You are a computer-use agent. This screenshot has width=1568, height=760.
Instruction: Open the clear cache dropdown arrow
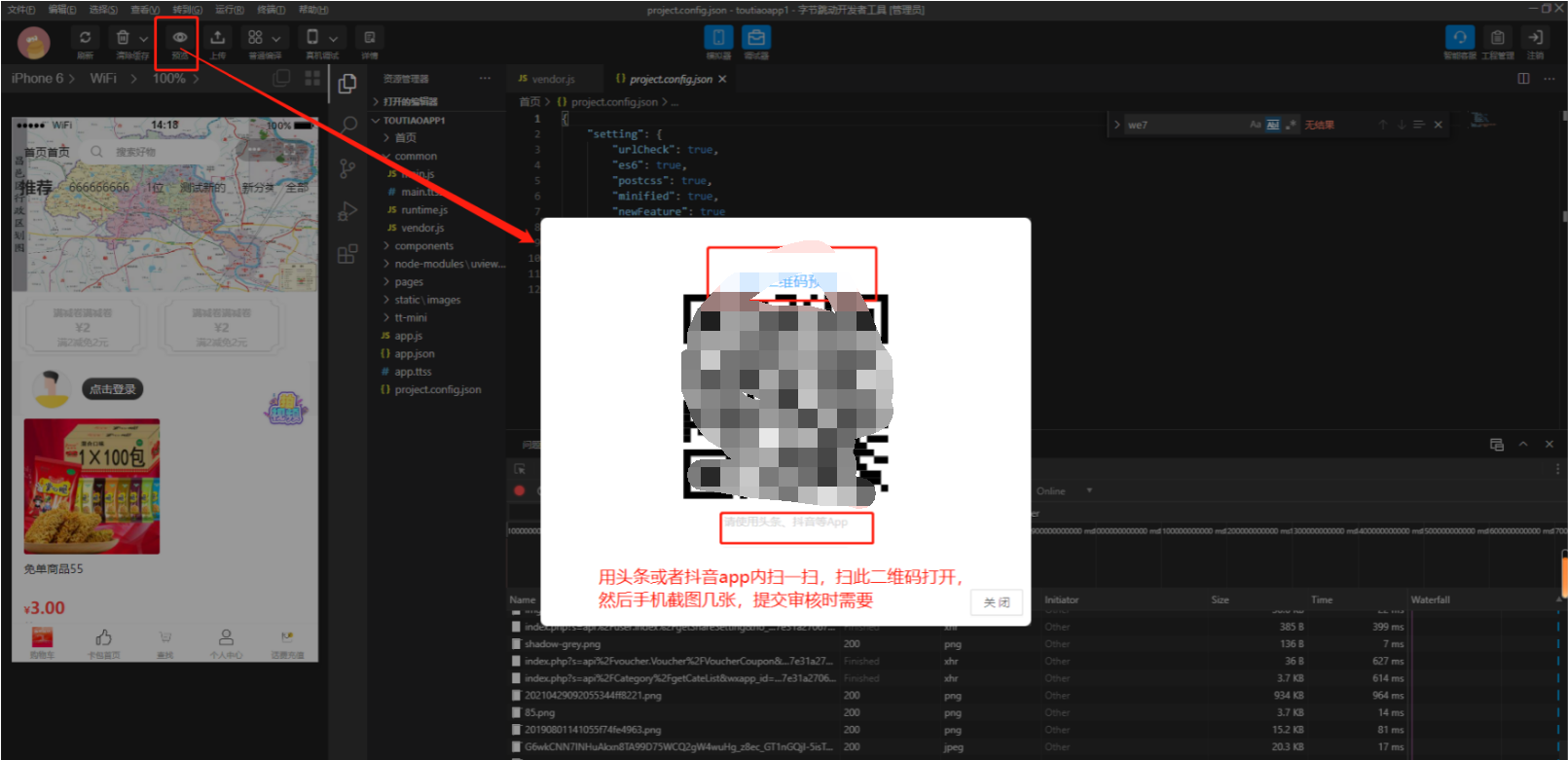click(x=143, y=39)
